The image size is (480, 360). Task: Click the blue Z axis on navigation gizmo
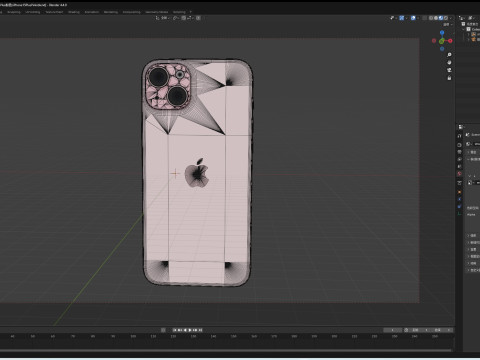pyautogui.click(x=442, y=33)
